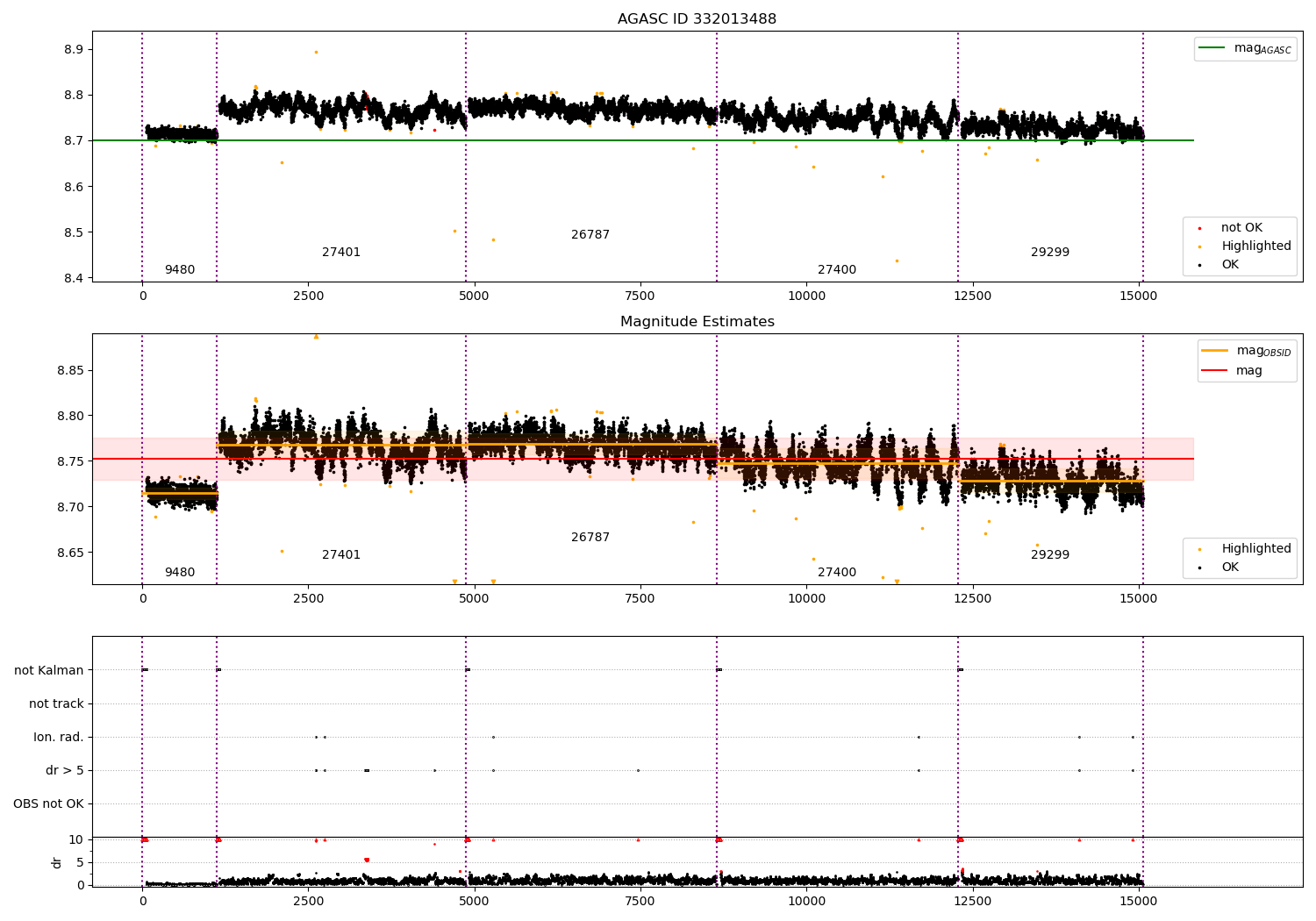Screen dimensions: 1316x921
Task: Click x-axis tick 15000 under the AGASC ID plot
Action: pos(1139,296)
